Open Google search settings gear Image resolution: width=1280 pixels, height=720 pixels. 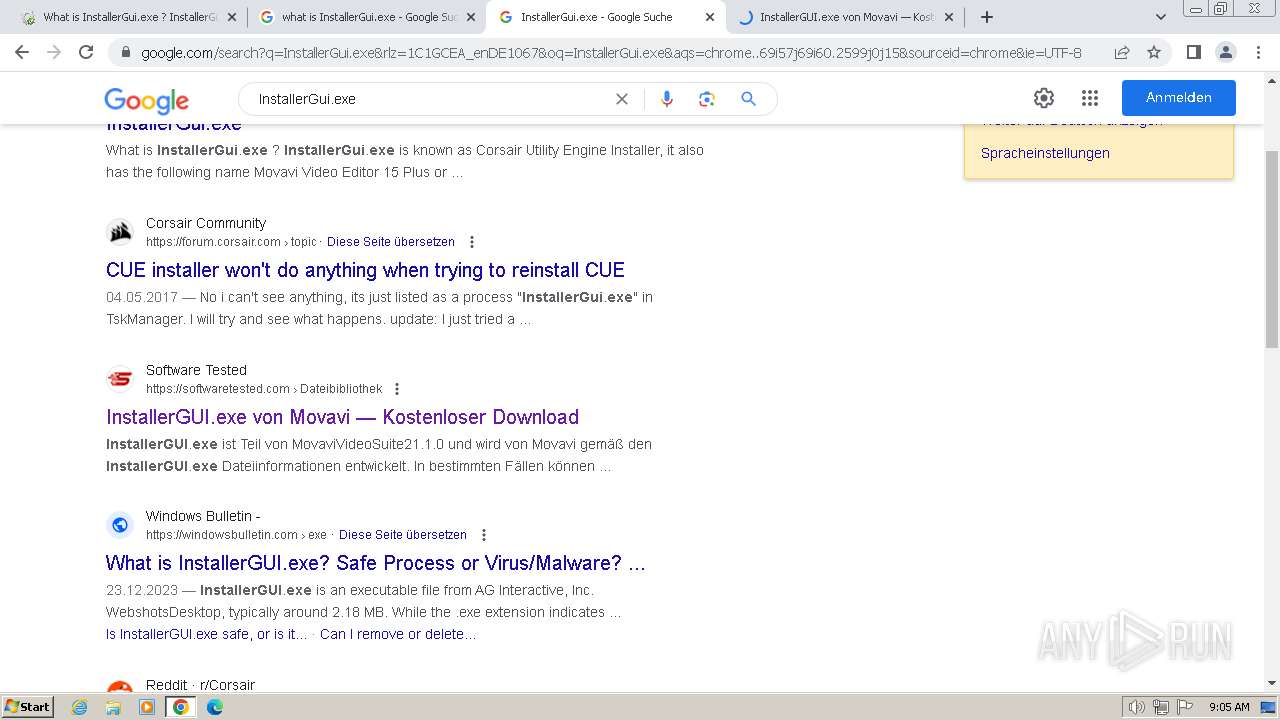(x=1044, y=98)
